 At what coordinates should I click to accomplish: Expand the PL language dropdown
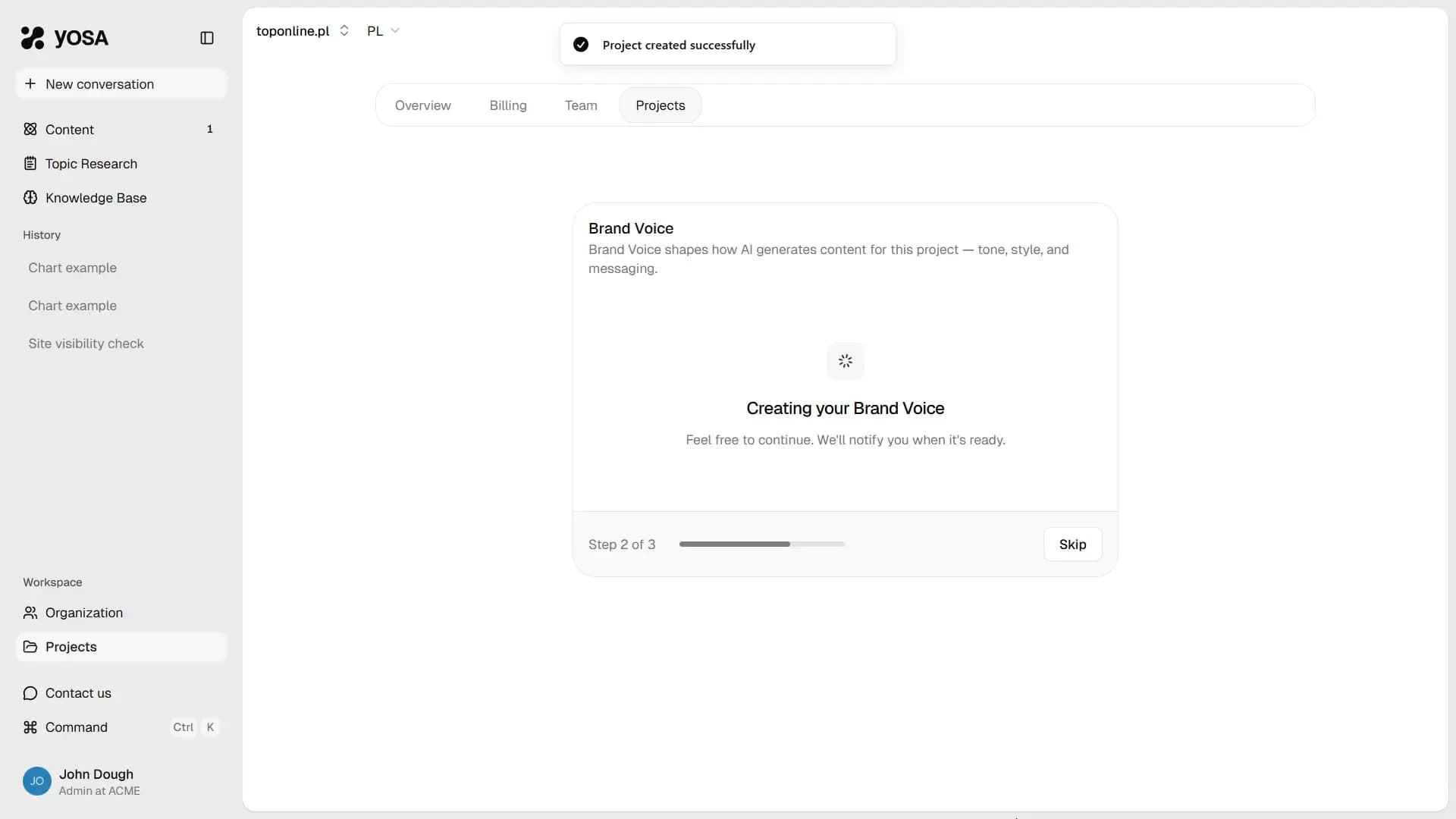click(383, 30)
